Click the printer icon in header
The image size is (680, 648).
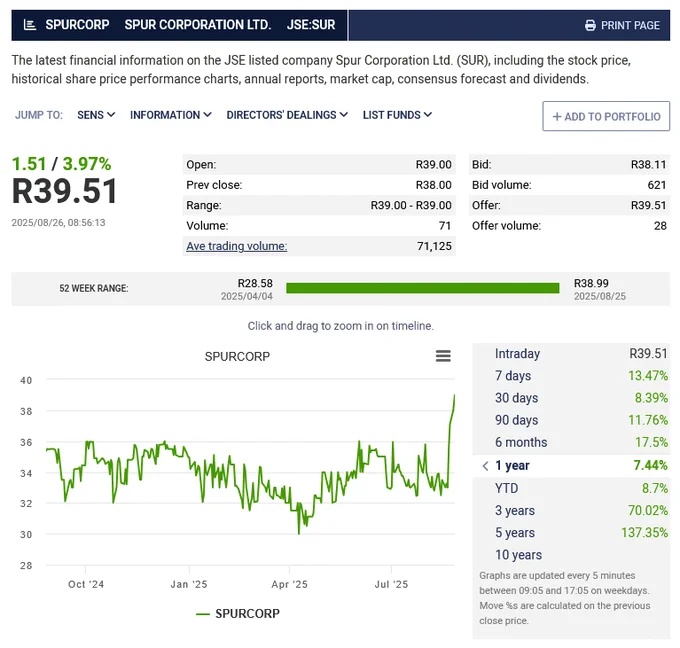[590, 26]
